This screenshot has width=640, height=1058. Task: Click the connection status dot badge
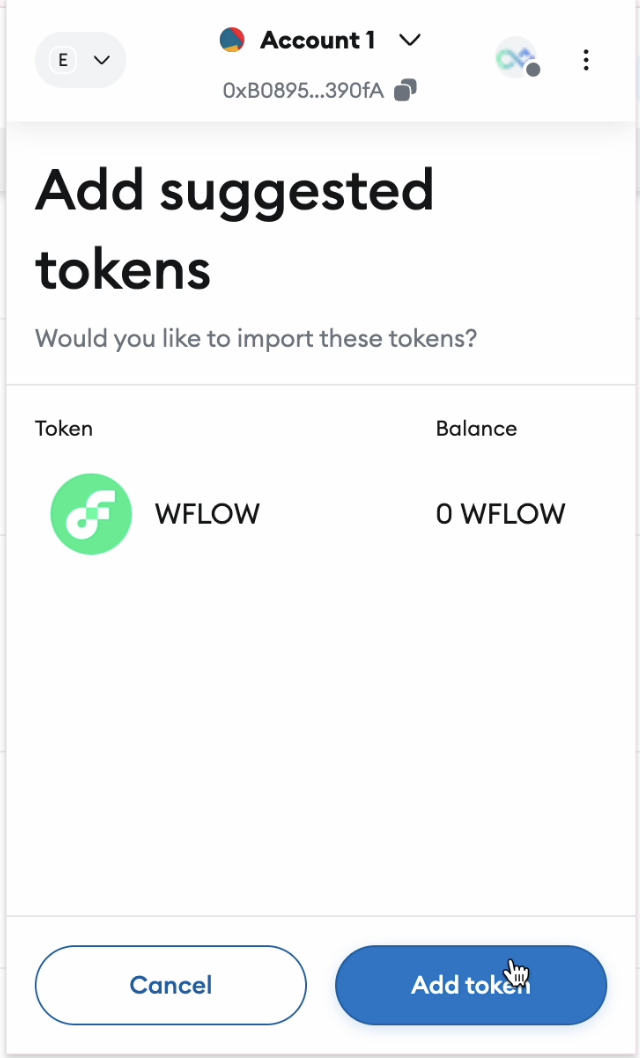pyautogui.click(x=532, y=69)
